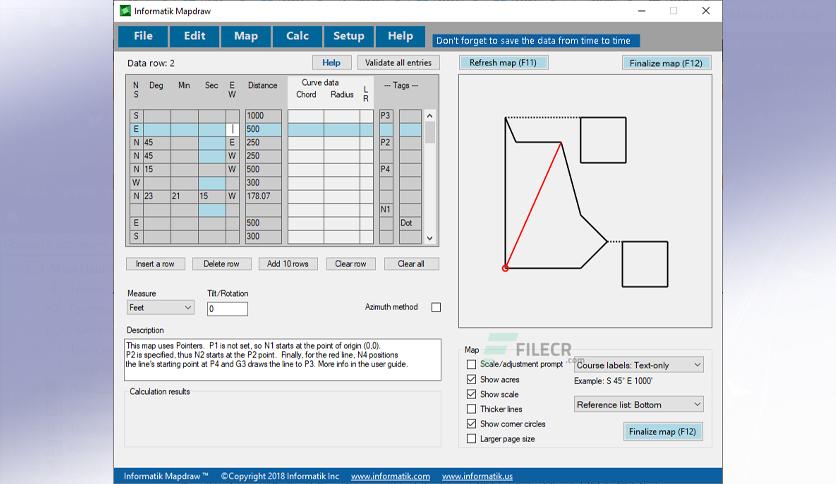Click Validate all entries button
Image resolution: width=836 pixels, height=484 pixels.
[x=398, y=63]
